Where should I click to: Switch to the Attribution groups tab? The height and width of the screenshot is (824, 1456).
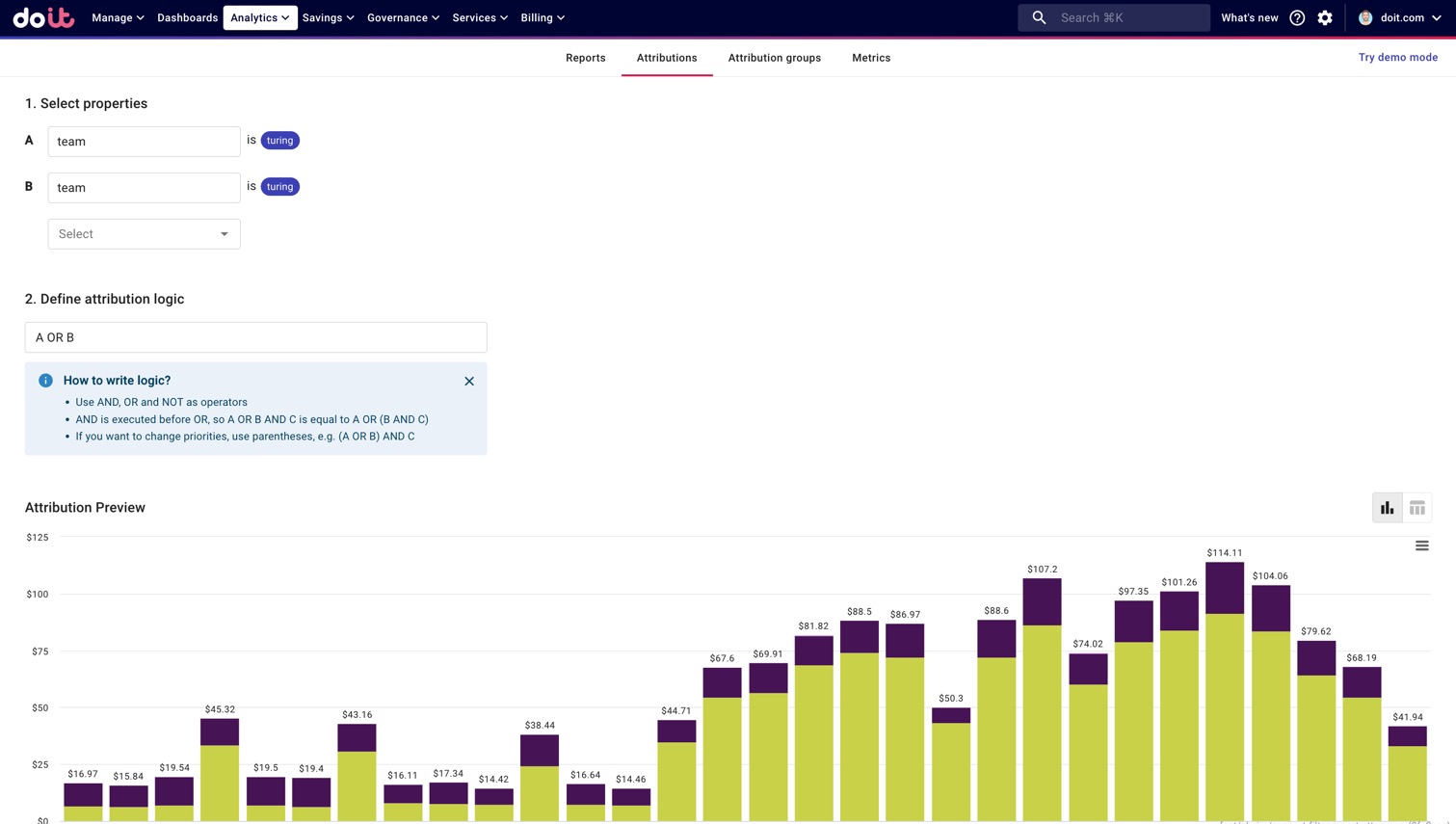pos(774,58)
